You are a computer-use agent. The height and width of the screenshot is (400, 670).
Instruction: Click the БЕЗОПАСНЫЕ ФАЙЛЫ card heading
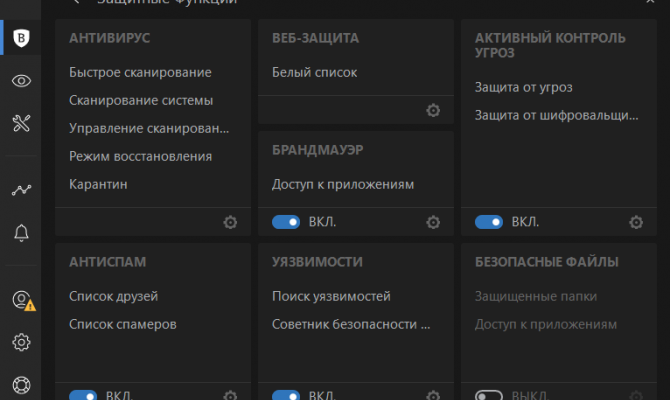coord(547,262)
